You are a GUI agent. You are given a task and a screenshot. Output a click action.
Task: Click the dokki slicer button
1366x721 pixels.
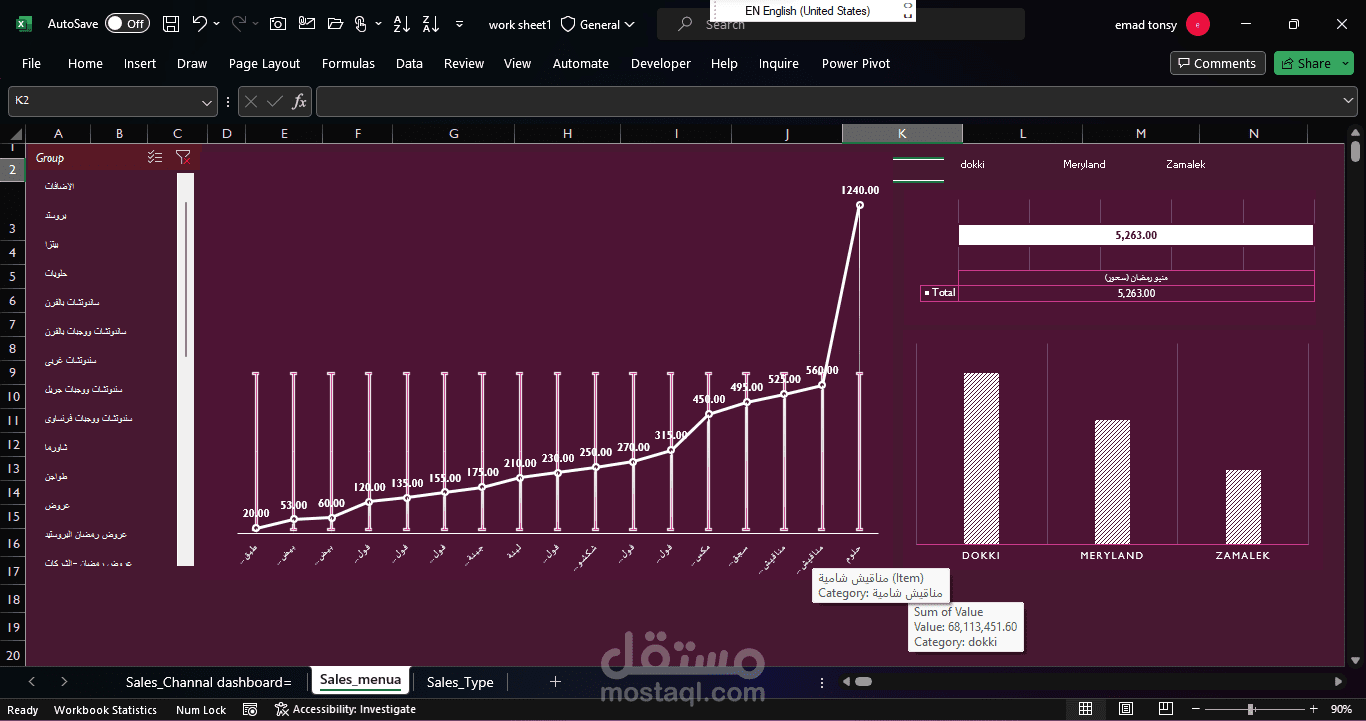pos(972,164)
